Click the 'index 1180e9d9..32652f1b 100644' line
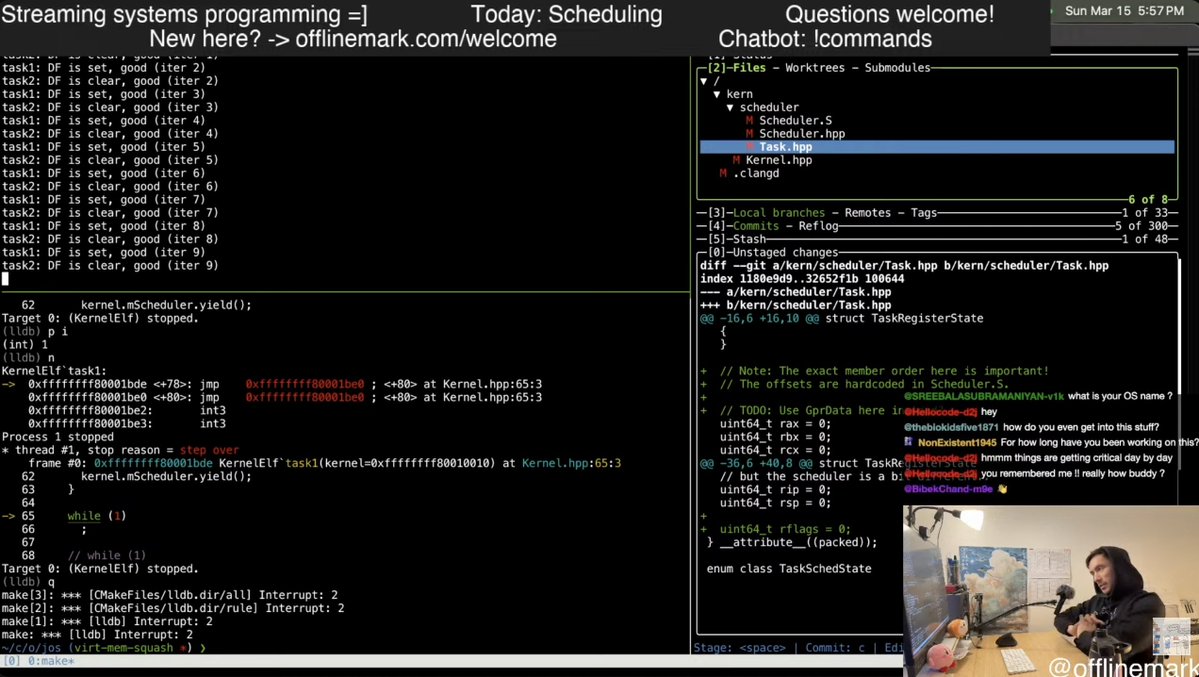The image size is (1199, 677). point(801,278)
